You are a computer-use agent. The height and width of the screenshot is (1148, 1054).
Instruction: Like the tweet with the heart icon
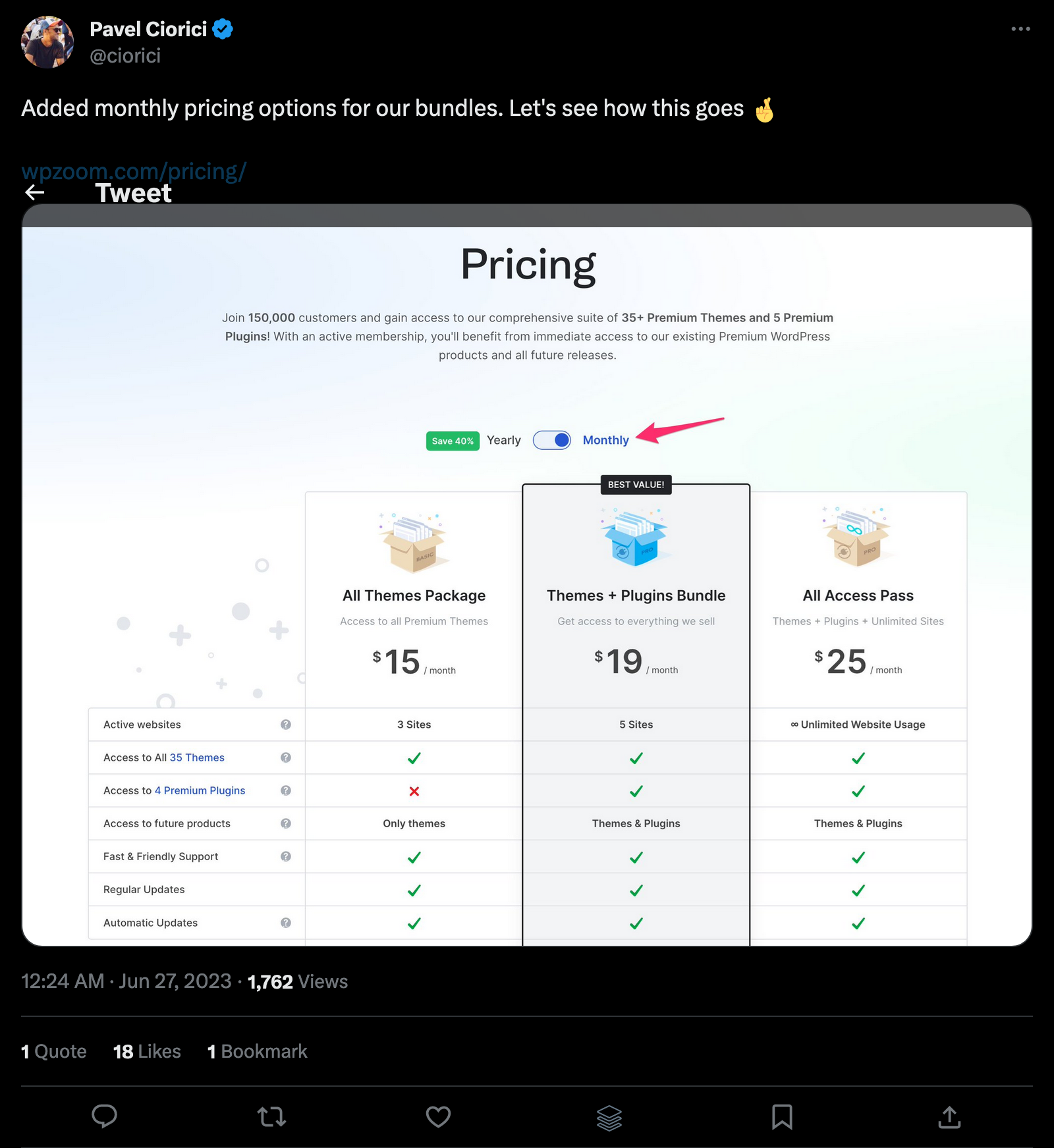[438, 1116]
